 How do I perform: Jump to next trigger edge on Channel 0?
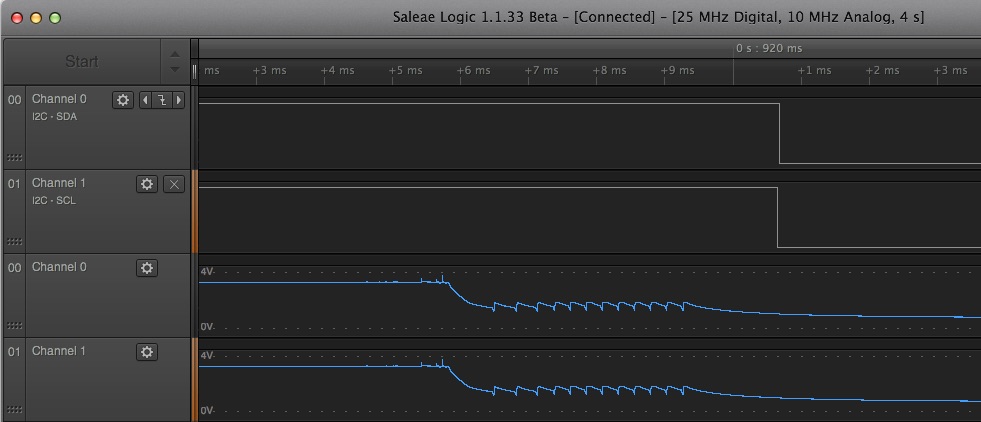point(179,100)
